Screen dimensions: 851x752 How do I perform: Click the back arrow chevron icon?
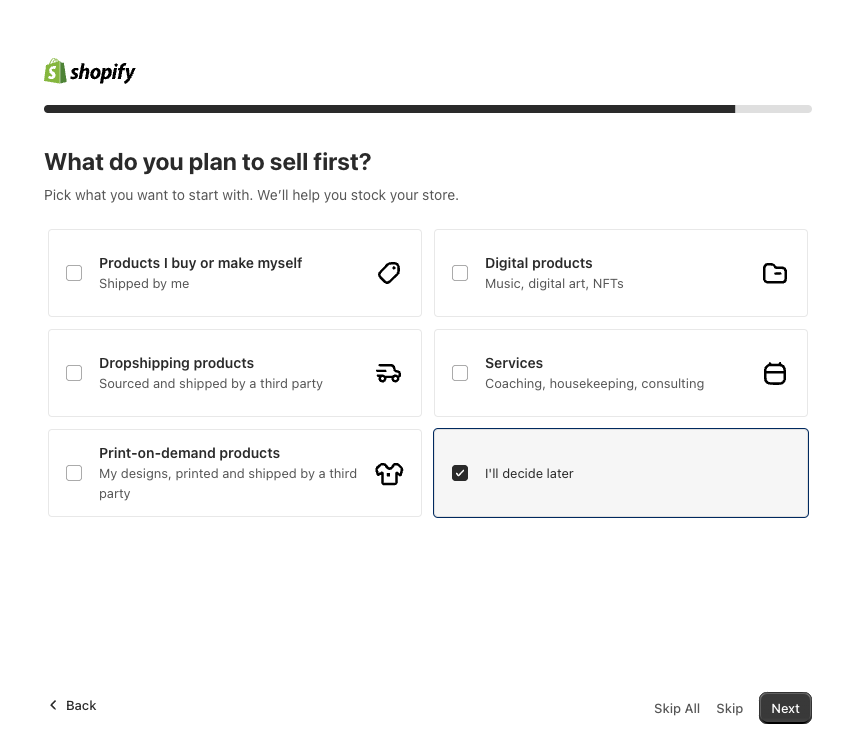pyautogui.click(x=54, y=705)
